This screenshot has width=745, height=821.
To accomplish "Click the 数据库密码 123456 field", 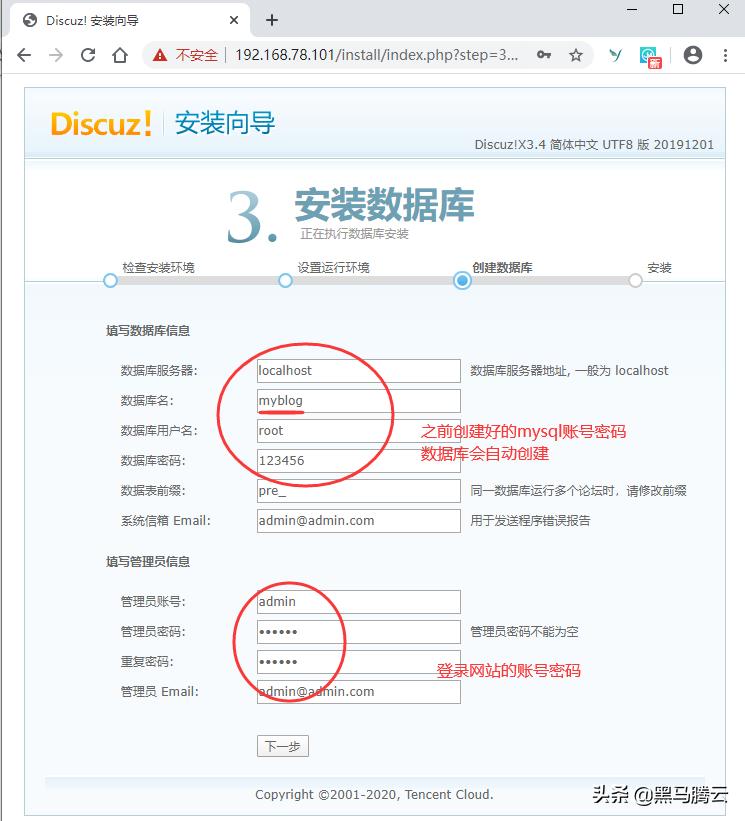I will (x=359, y=461).
